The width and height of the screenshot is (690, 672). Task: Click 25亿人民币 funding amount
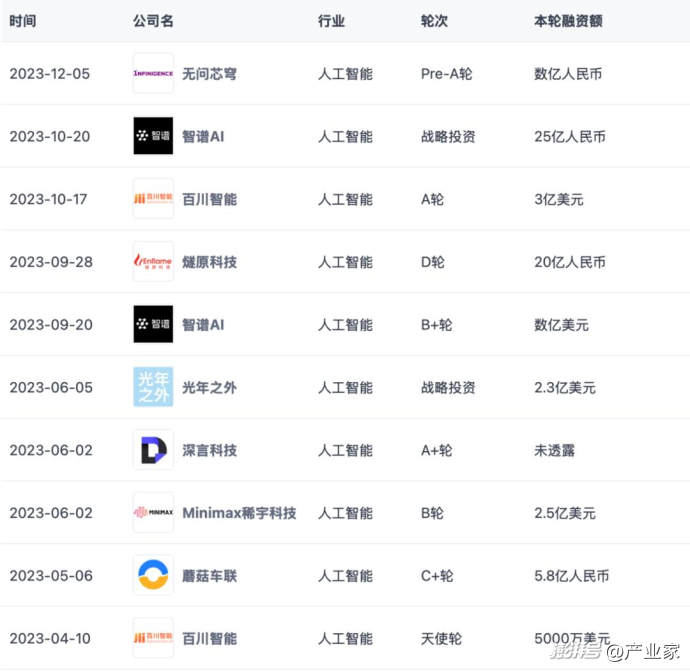pyautogui.click(x=570, y=136)
